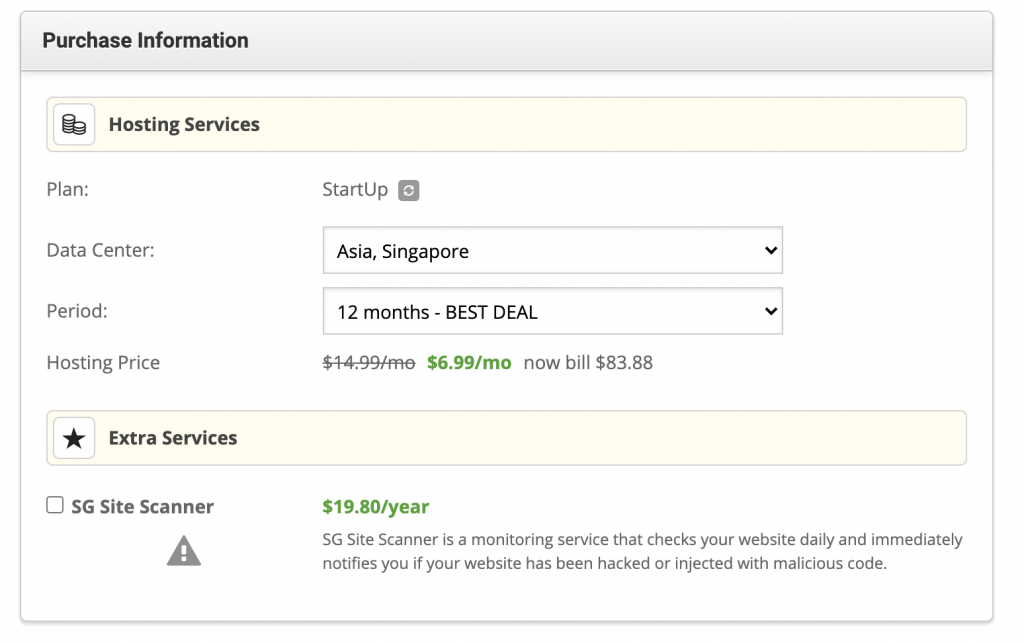Click the coins icon beside Hosting Services
Viewport: 1024px width, 643px height.
[74, 125]
